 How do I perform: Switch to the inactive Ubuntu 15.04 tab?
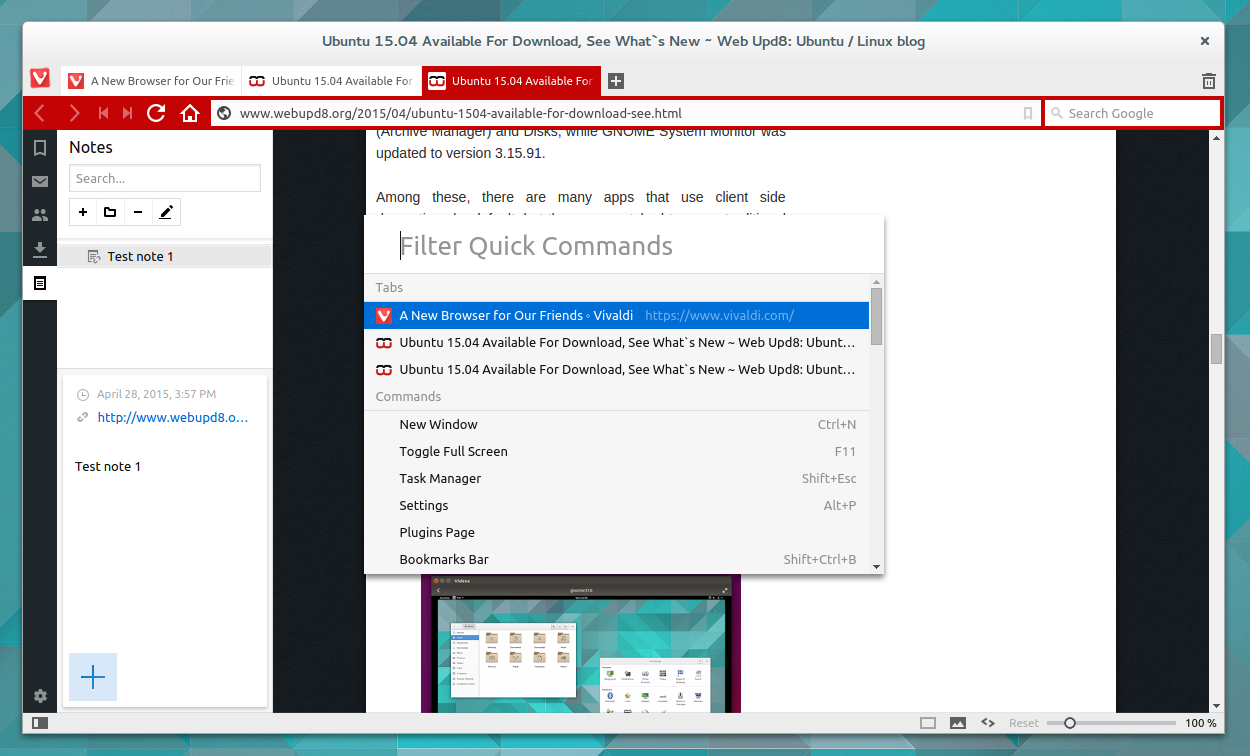[x=331, y=81]
